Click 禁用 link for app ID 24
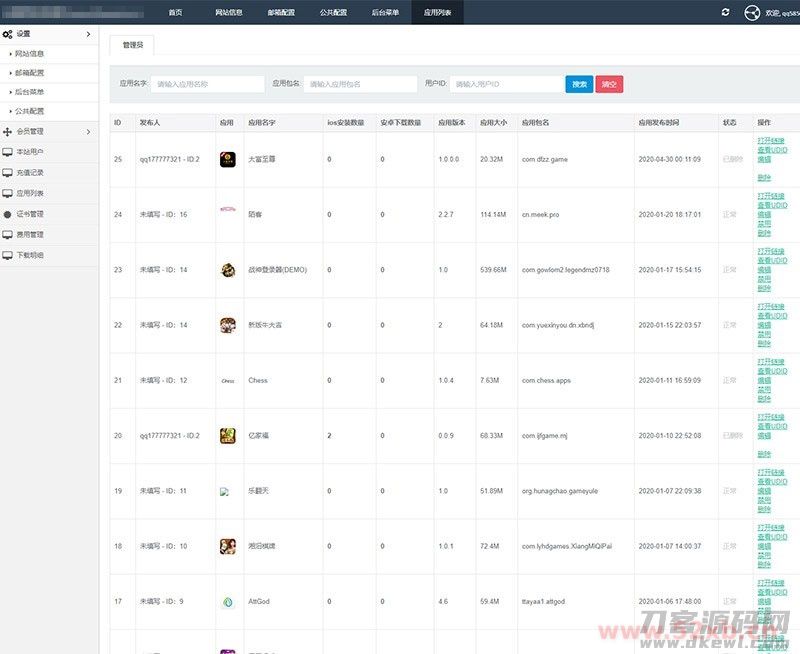The height and width of the screenshot is (654, 800). [764, 223]
